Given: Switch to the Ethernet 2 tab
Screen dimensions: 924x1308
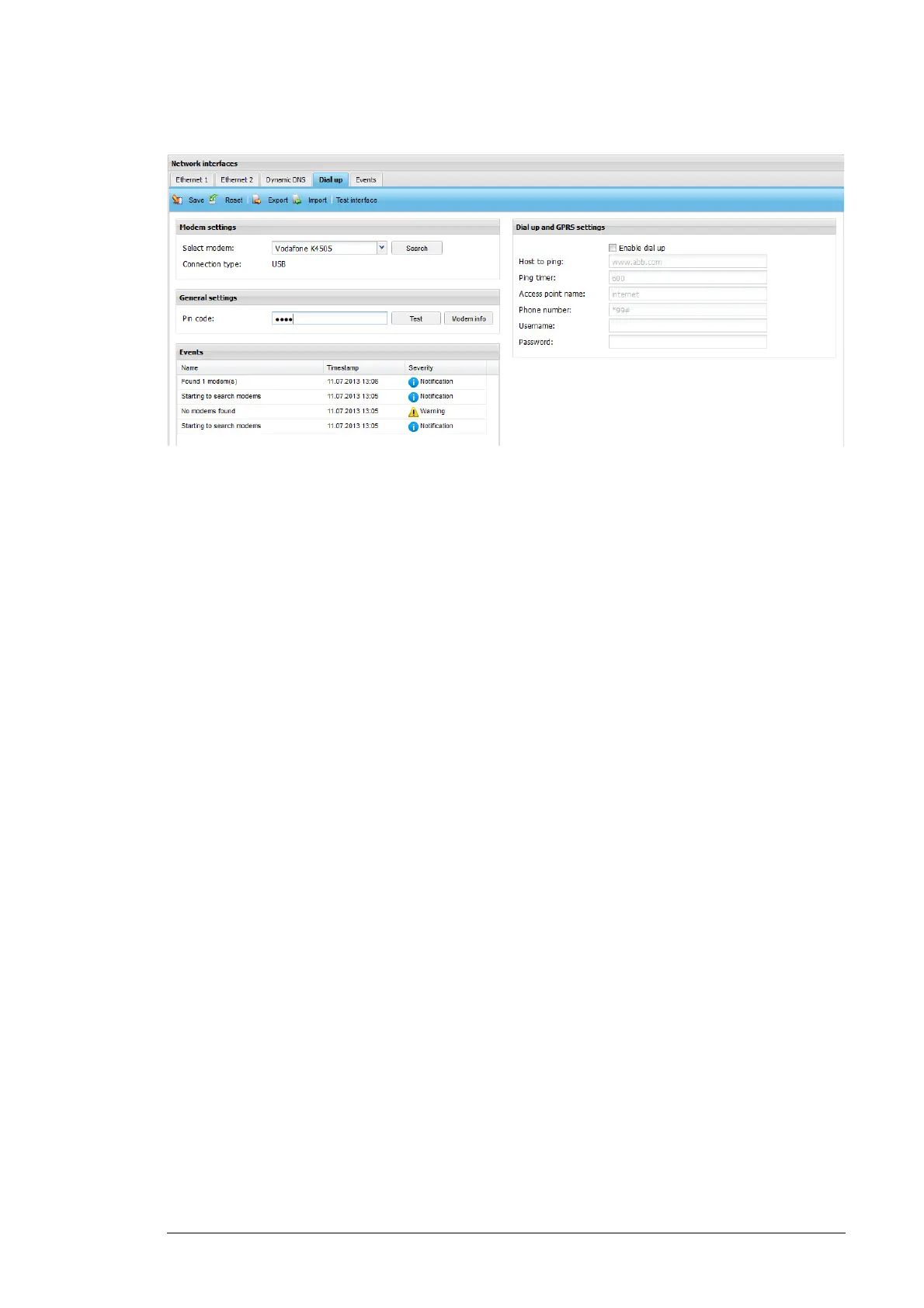Looking at the screenshot, I should pyautogui.click(x=237, y=179).
